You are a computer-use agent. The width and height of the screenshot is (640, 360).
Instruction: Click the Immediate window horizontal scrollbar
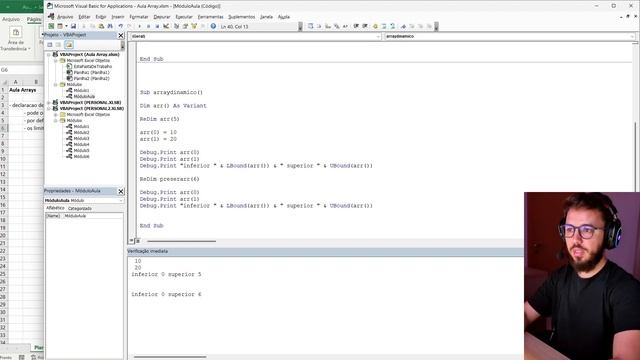(170, 357)
